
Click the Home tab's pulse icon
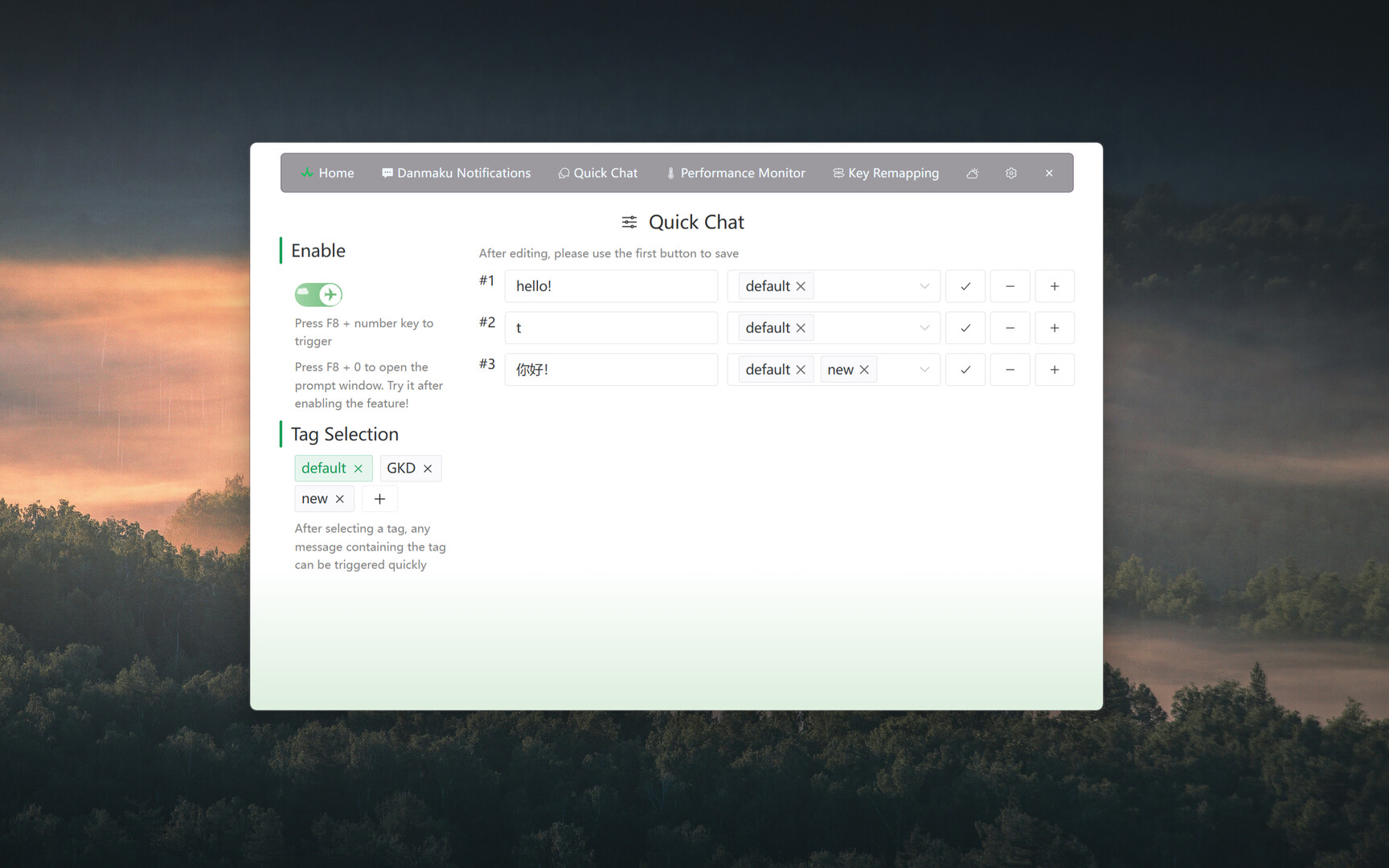(x=307, y=173)
